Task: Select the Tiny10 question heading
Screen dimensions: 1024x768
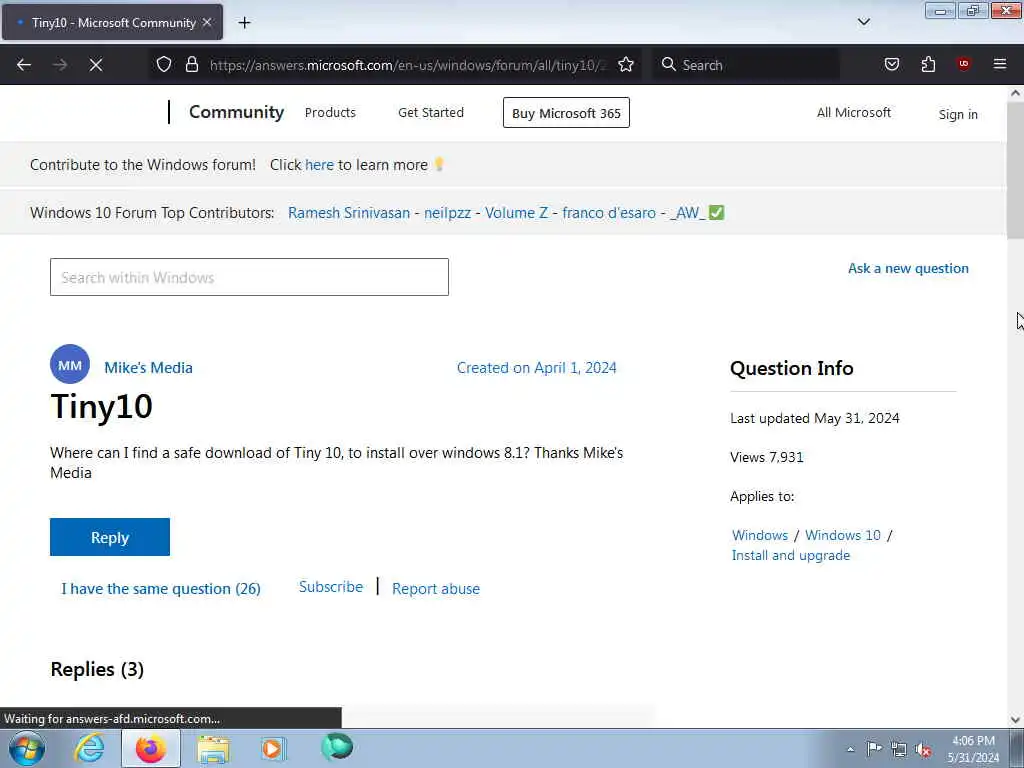Action: (101, 406)
